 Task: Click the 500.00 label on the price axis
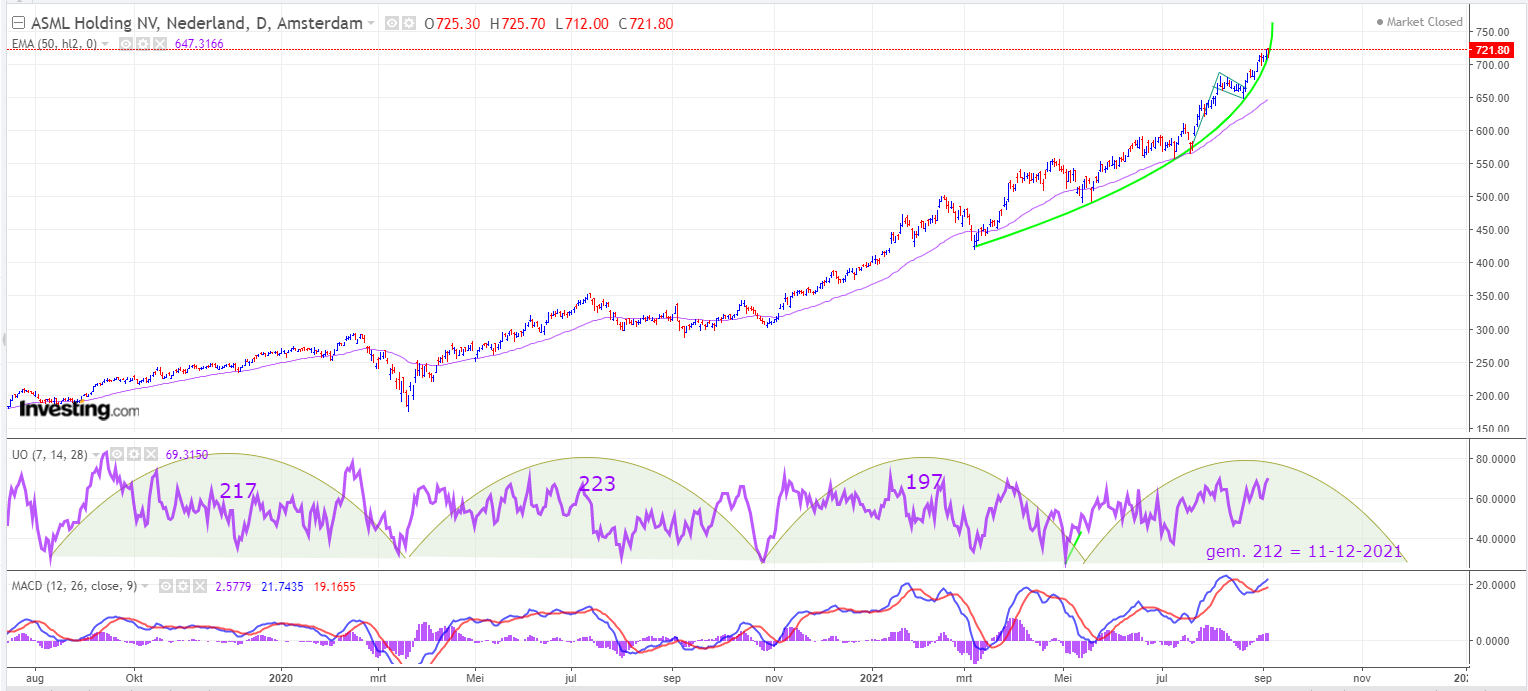(x=1491, y=197)
